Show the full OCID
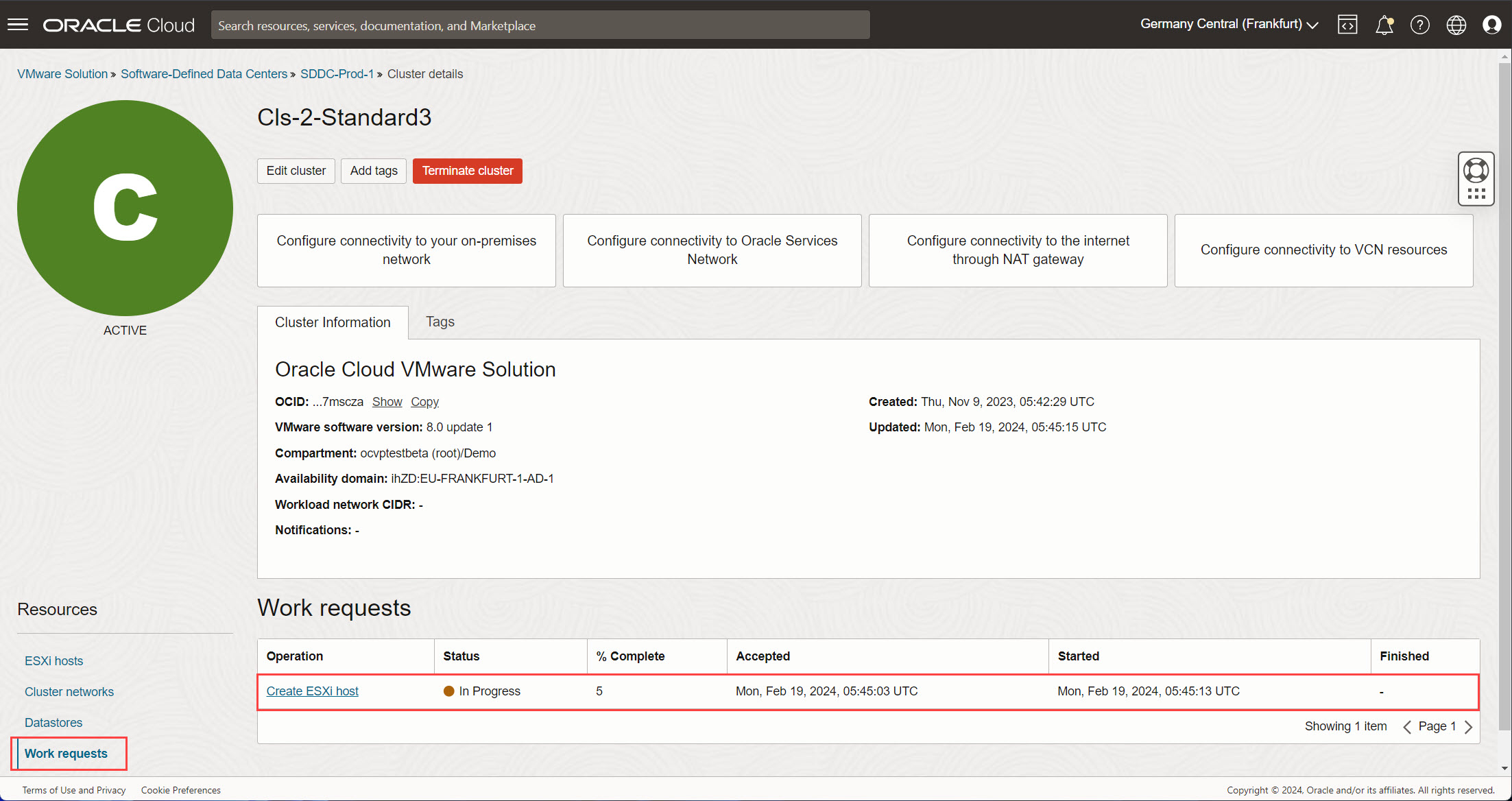This screenshot has height=801, width=1512. [387, 402]
